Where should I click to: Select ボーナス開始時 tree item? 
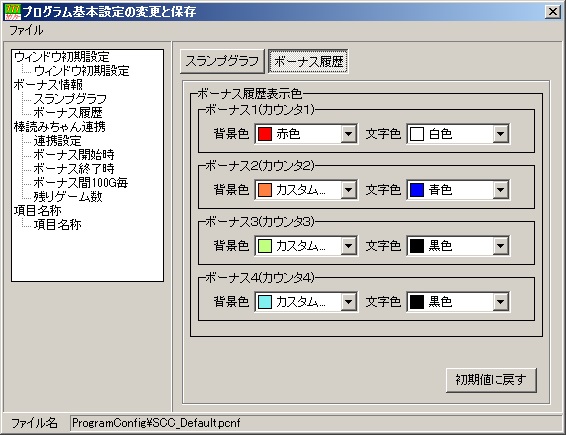point(74,155)
